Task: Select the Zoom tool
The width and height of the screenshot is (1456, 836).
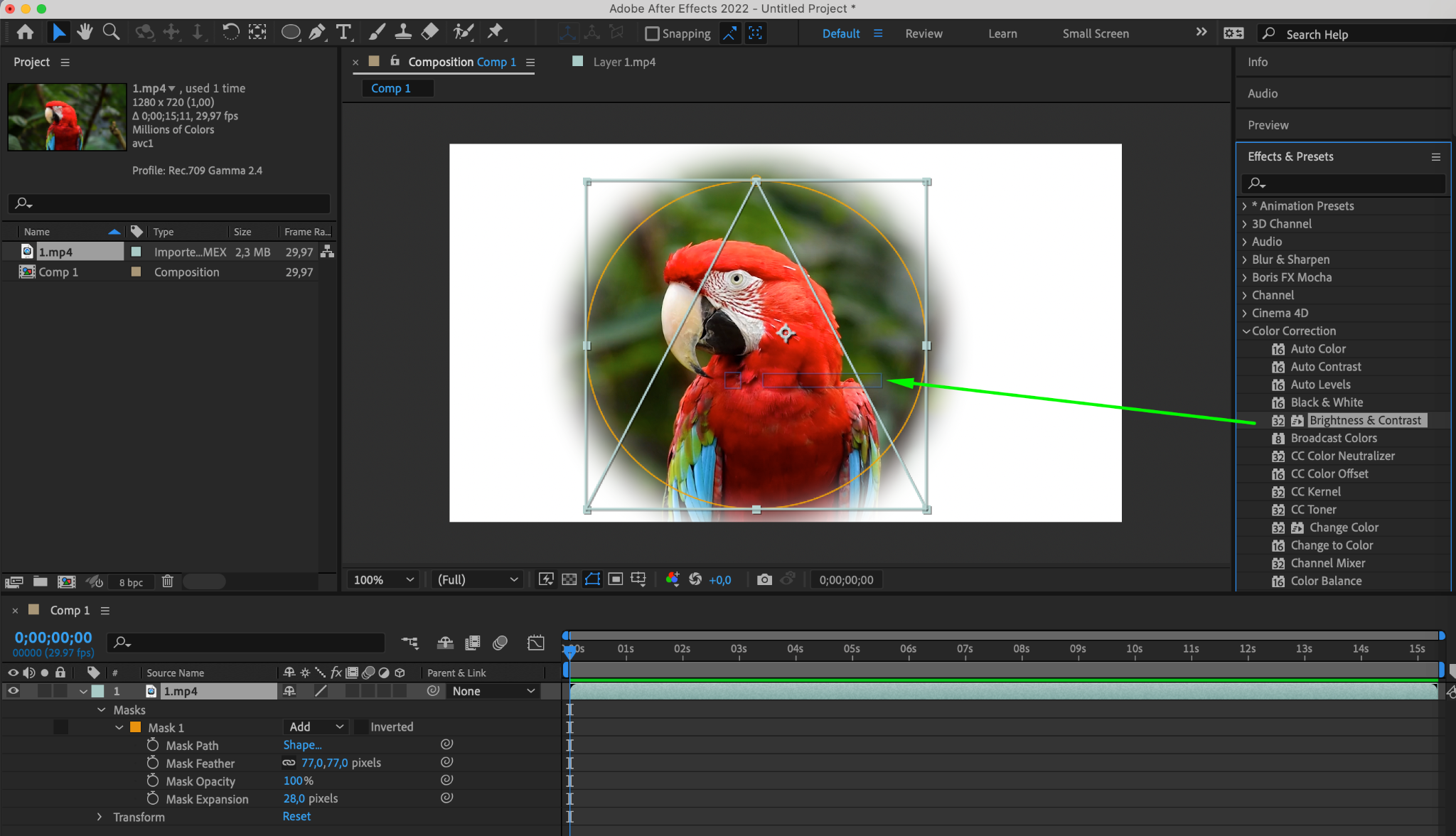Action: pos(111,32)
